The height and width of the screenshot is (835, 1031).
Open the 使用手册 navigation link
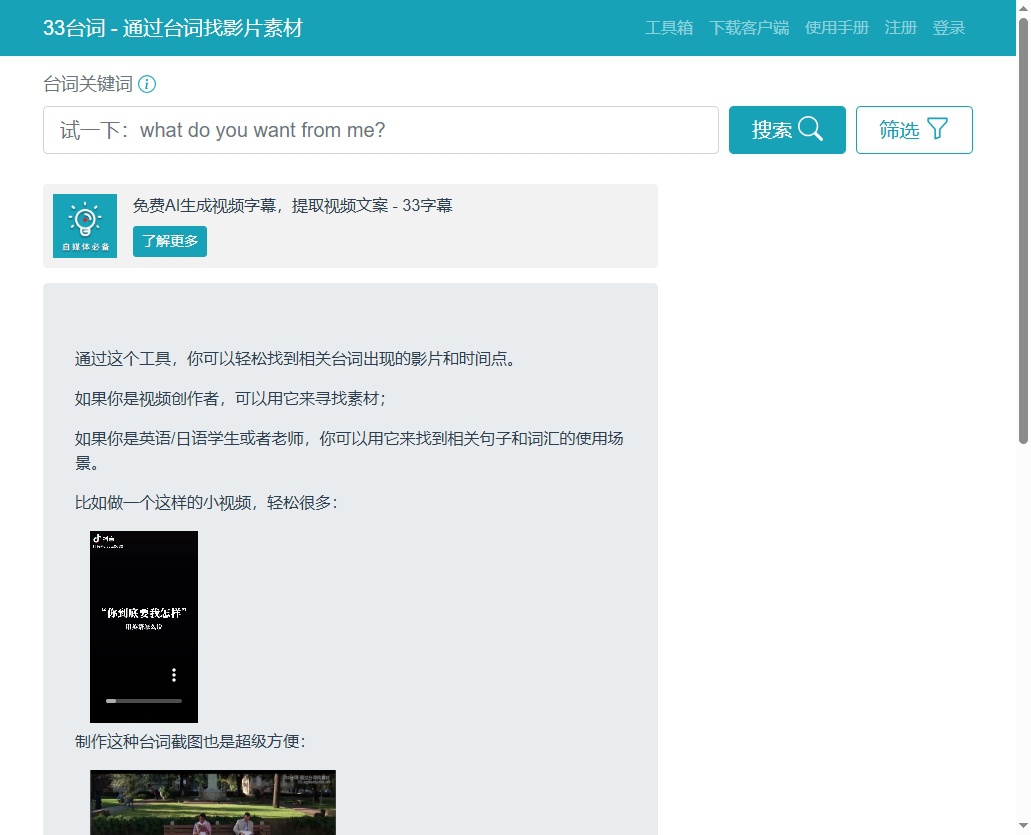[x=836, y=28]
